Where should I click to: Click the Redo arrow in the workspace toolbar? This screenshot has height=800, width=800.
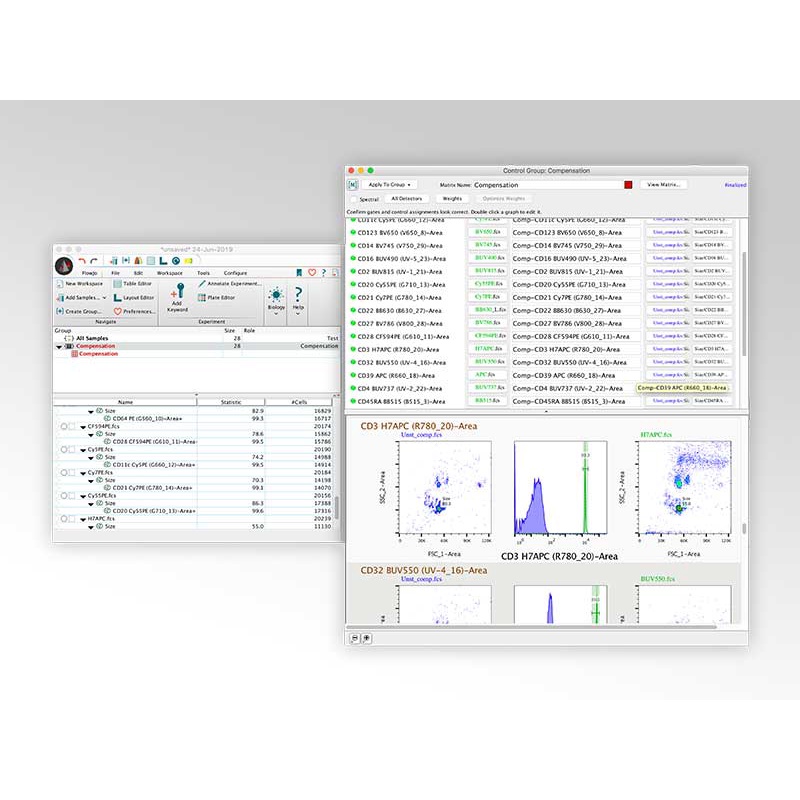click(x=94, y=261)
